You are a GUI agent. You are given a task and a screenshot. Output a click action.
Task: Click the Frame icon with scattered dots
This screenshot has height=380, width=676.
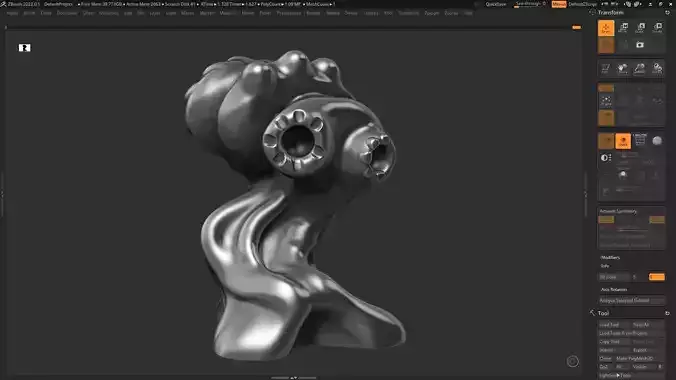606,101
